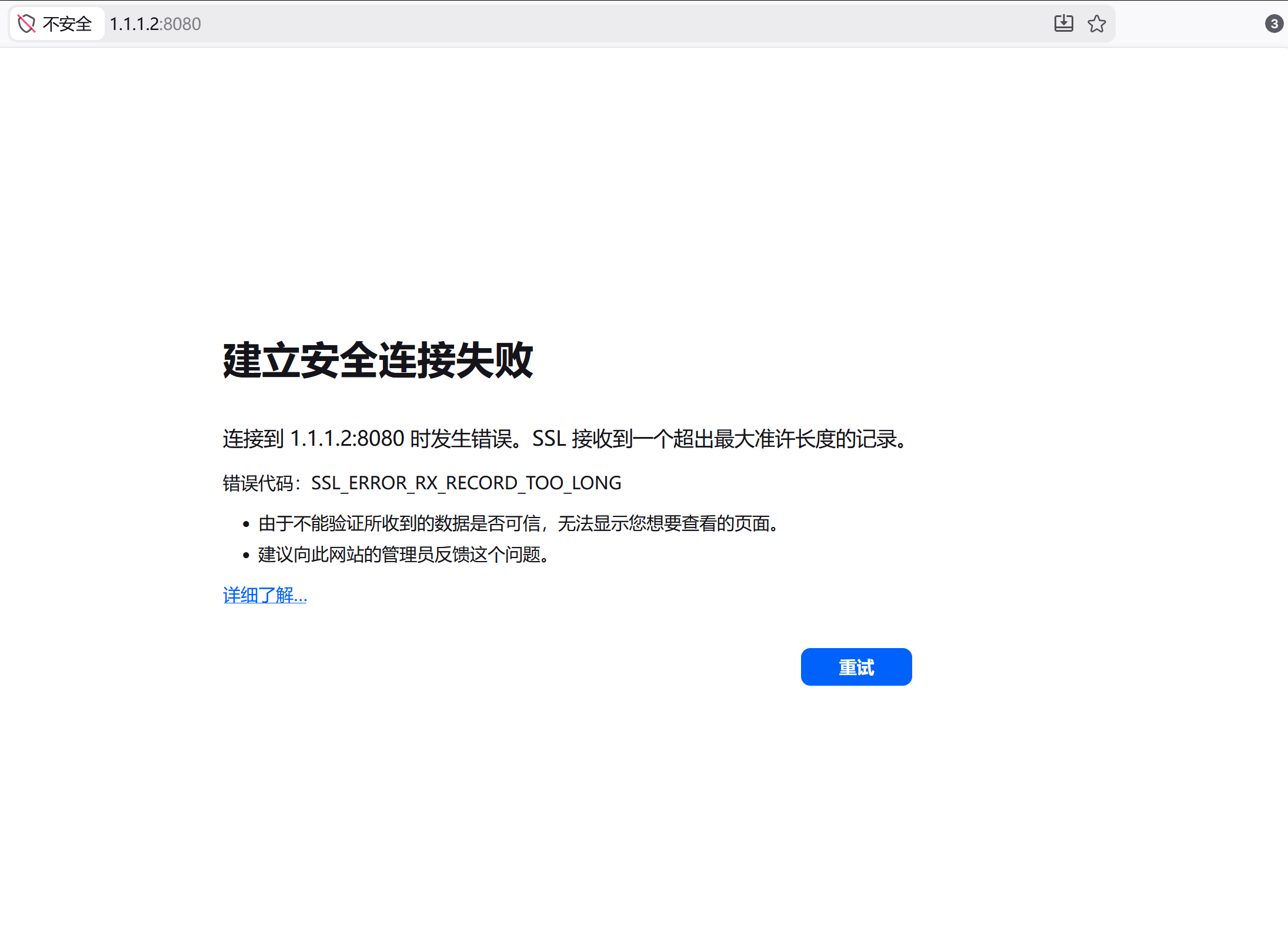Open the 详细了解... link
This screenshot has height=948, width=1288.
[x=265, y=595]
